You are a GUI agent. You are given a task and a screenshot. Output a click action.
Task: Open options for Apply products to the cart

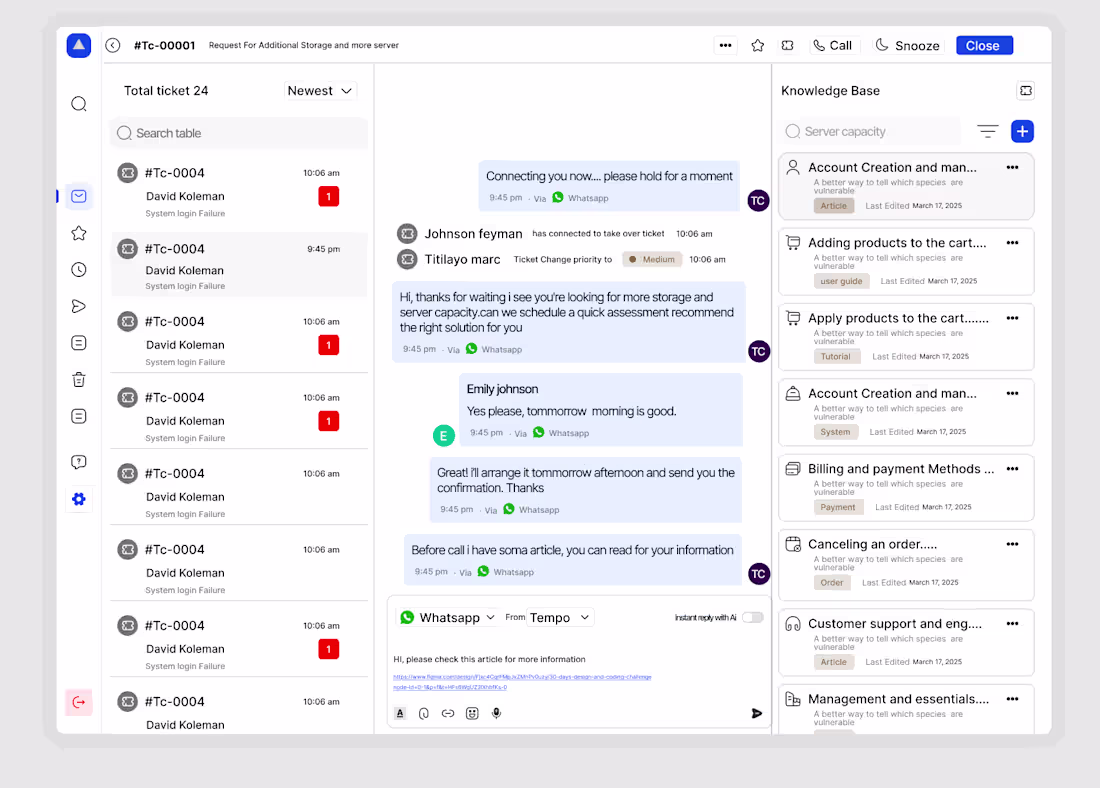coord(1012,318)
